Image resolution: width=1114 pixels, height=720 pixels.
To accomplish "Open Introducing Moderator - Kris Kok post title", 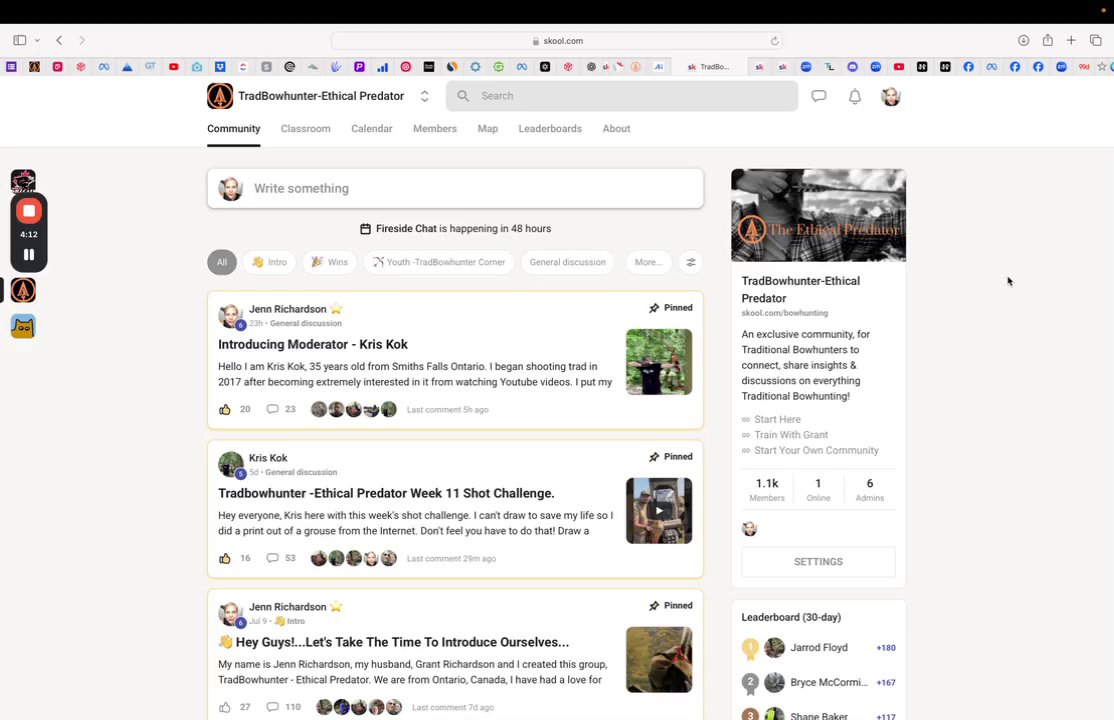I will coord(313,345).
